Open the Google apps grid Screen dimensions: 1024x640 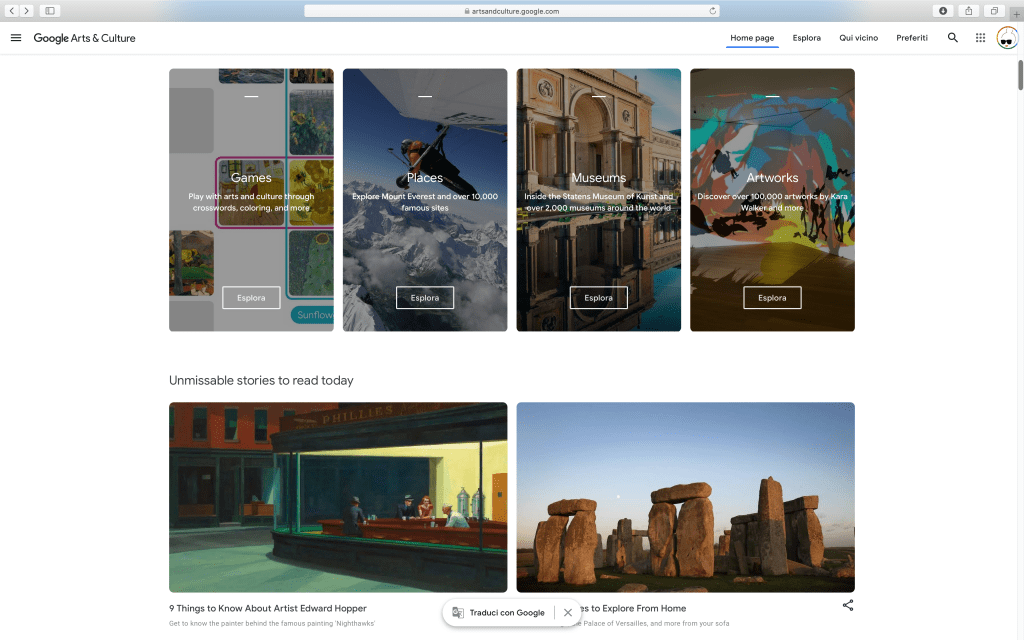(980, 38)
